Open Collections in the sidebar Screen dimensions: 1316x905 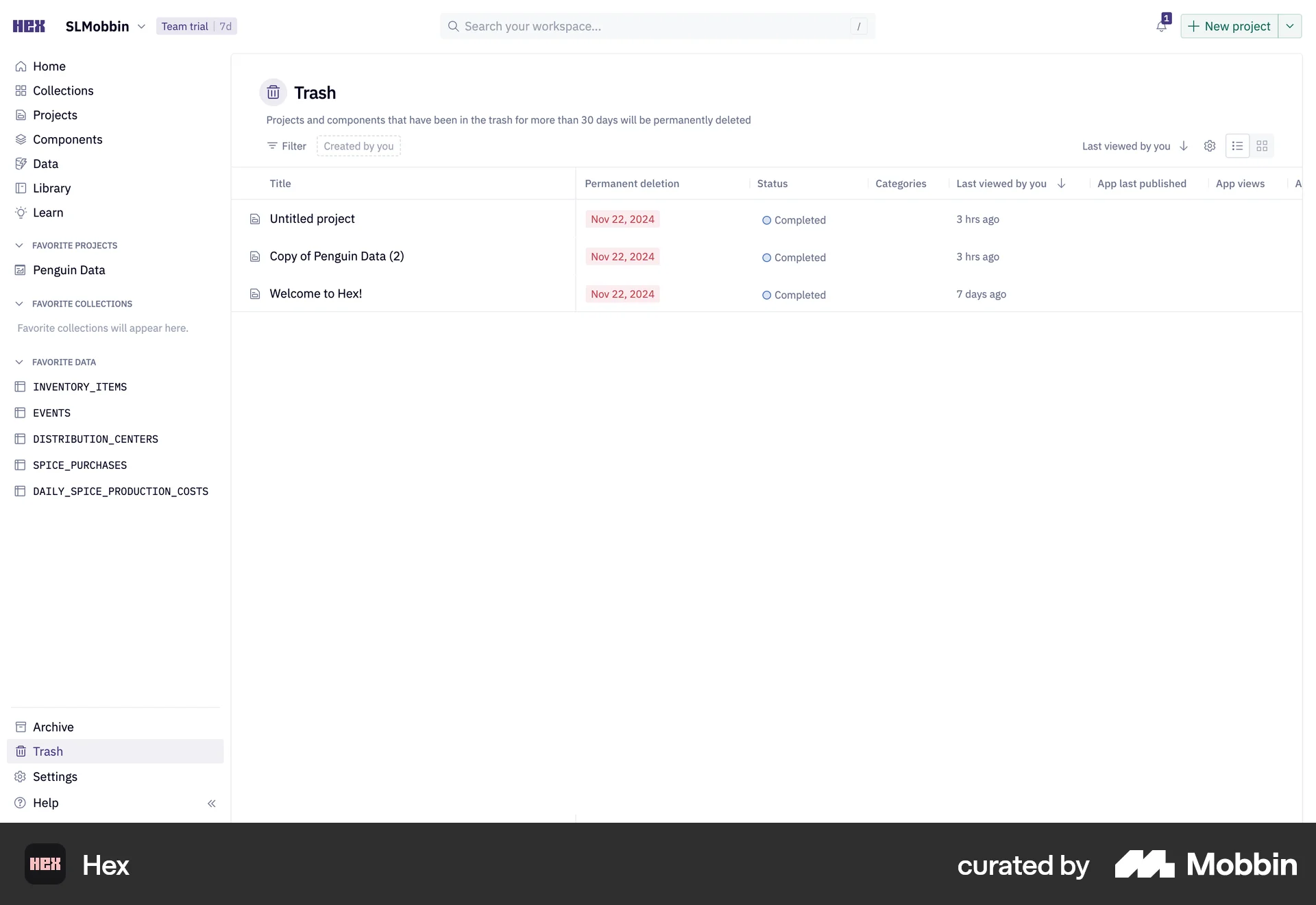tap(63, 90)
